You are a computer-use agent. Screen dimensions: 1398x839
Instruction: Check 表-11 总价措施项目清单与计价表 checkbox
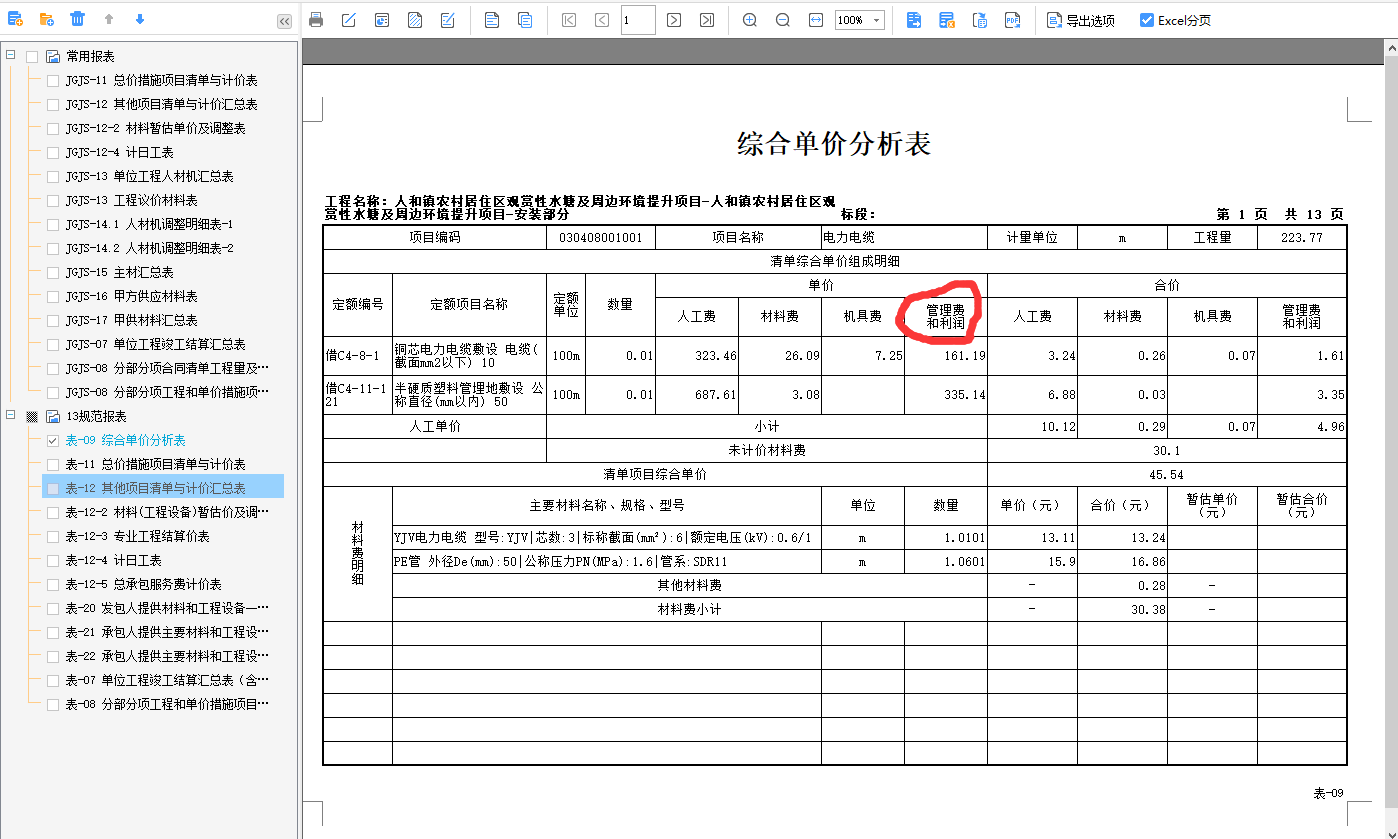[53, 465]
